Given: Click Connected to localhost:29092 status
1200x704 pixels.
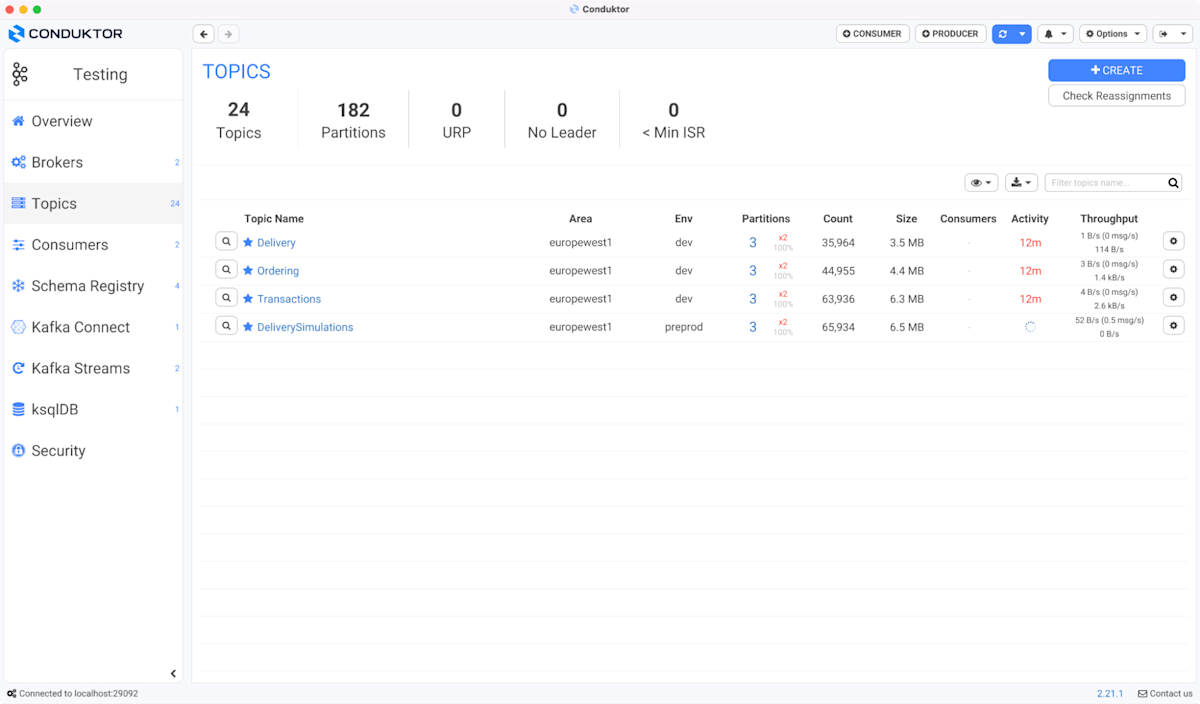Looking at the screenshot, I should tap(72, 694).
